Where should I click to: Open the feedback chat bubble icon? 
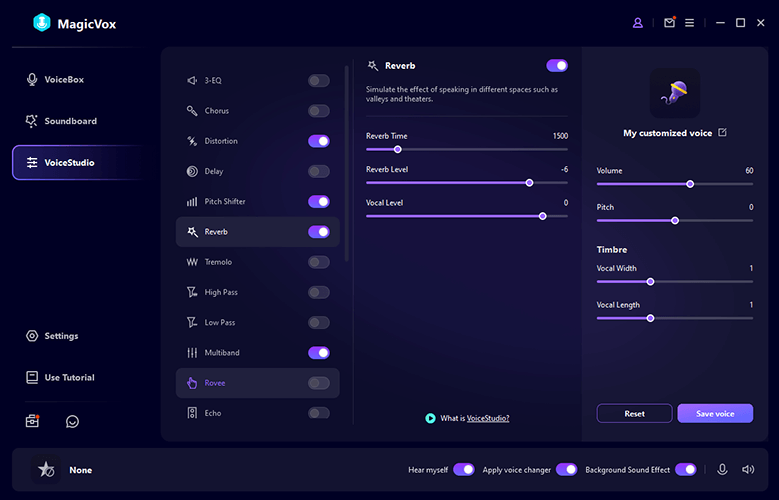[72, 421]
